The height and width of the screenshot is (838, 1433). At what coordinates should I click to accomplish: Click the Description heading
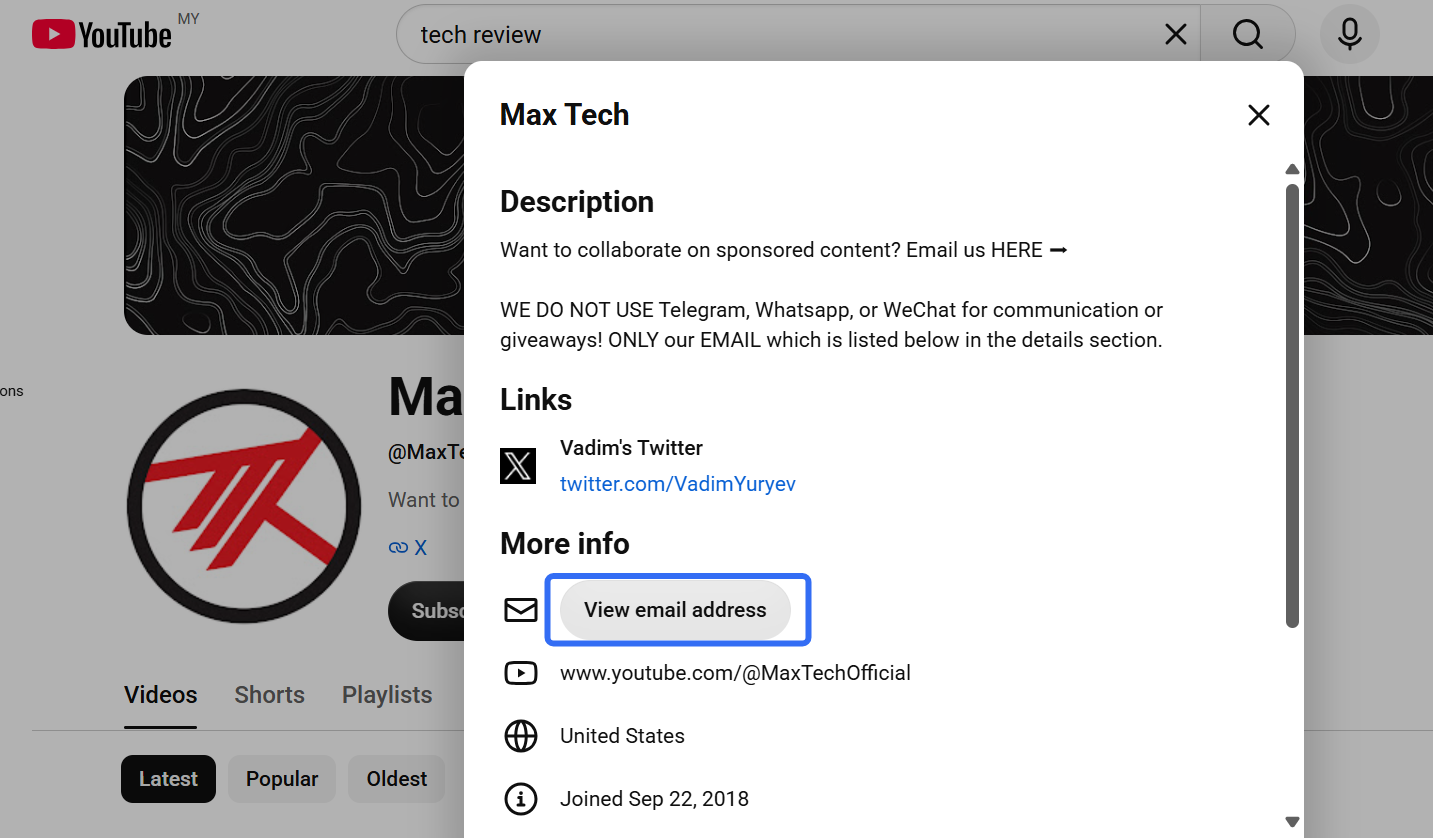pyautogui.click(x=577, y=202)
